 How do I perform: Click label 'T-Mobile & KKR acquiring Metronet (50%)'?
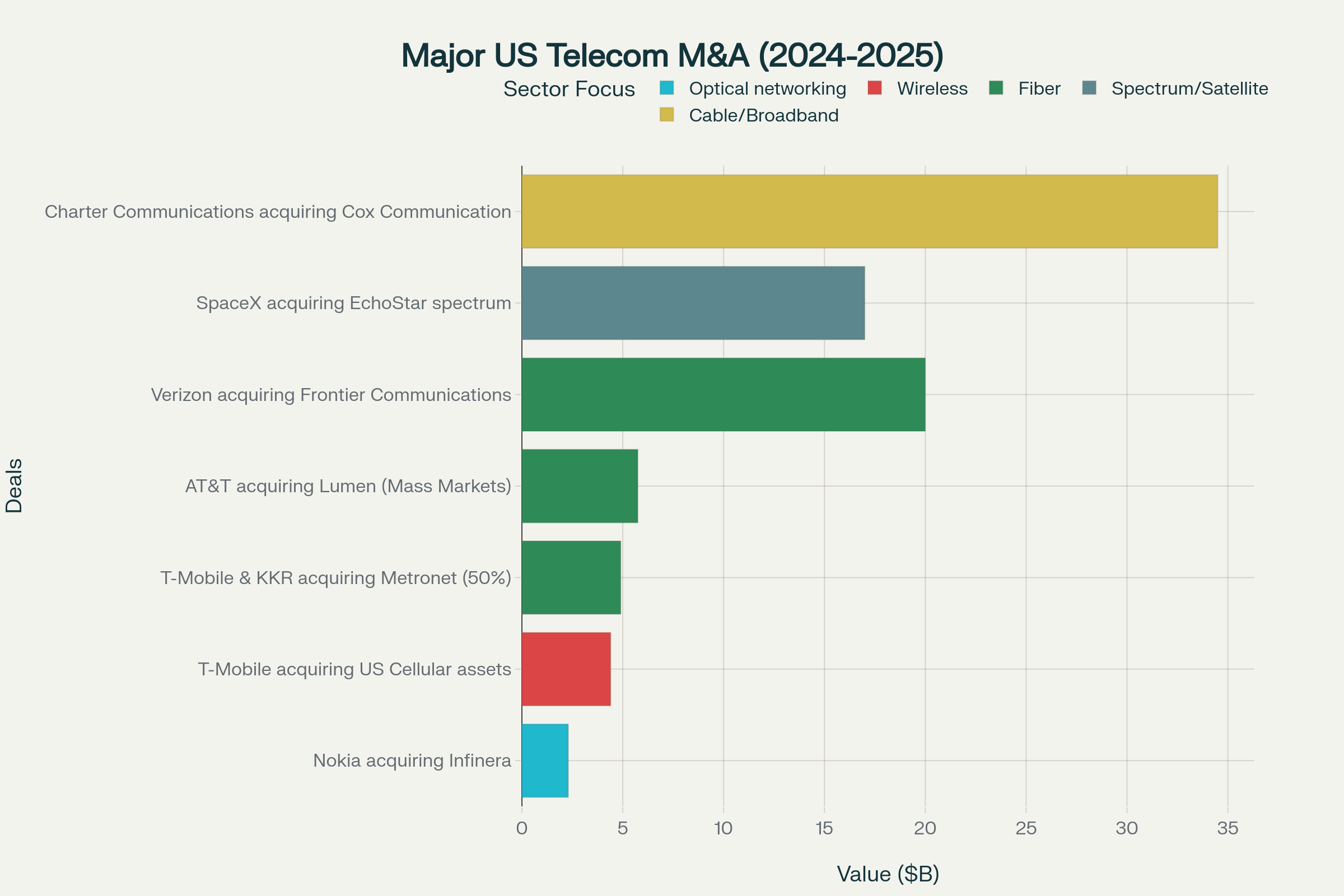(x=335, y=578)
